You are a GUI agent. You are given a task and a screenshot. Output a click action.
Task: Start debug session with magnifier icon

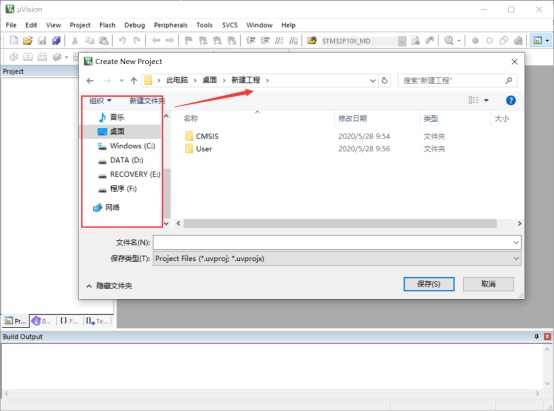click(x=449, y=41)
